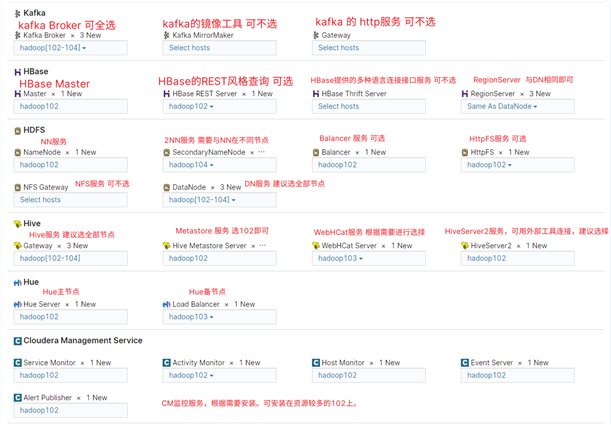Click Hue Server hadoop102 host field
Viewport: 611px width, 425px height.
tap(71, 317)
